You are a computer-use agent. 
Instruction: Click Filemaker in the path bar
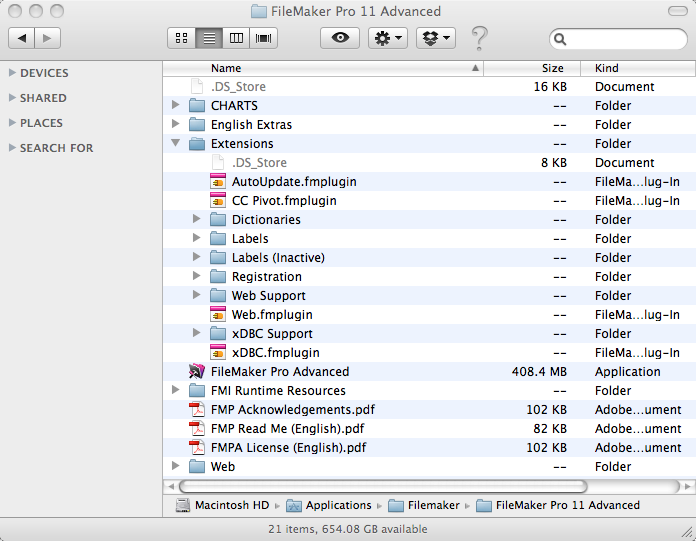click(x=423, y=505)
